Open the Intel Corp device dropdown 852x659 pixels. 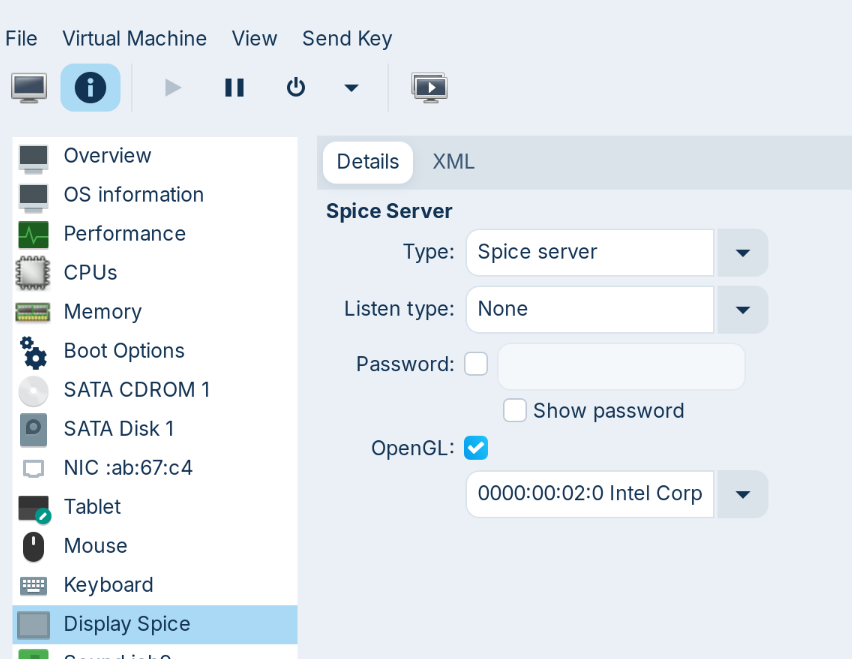pyautogui.click(x=742, y=494)
